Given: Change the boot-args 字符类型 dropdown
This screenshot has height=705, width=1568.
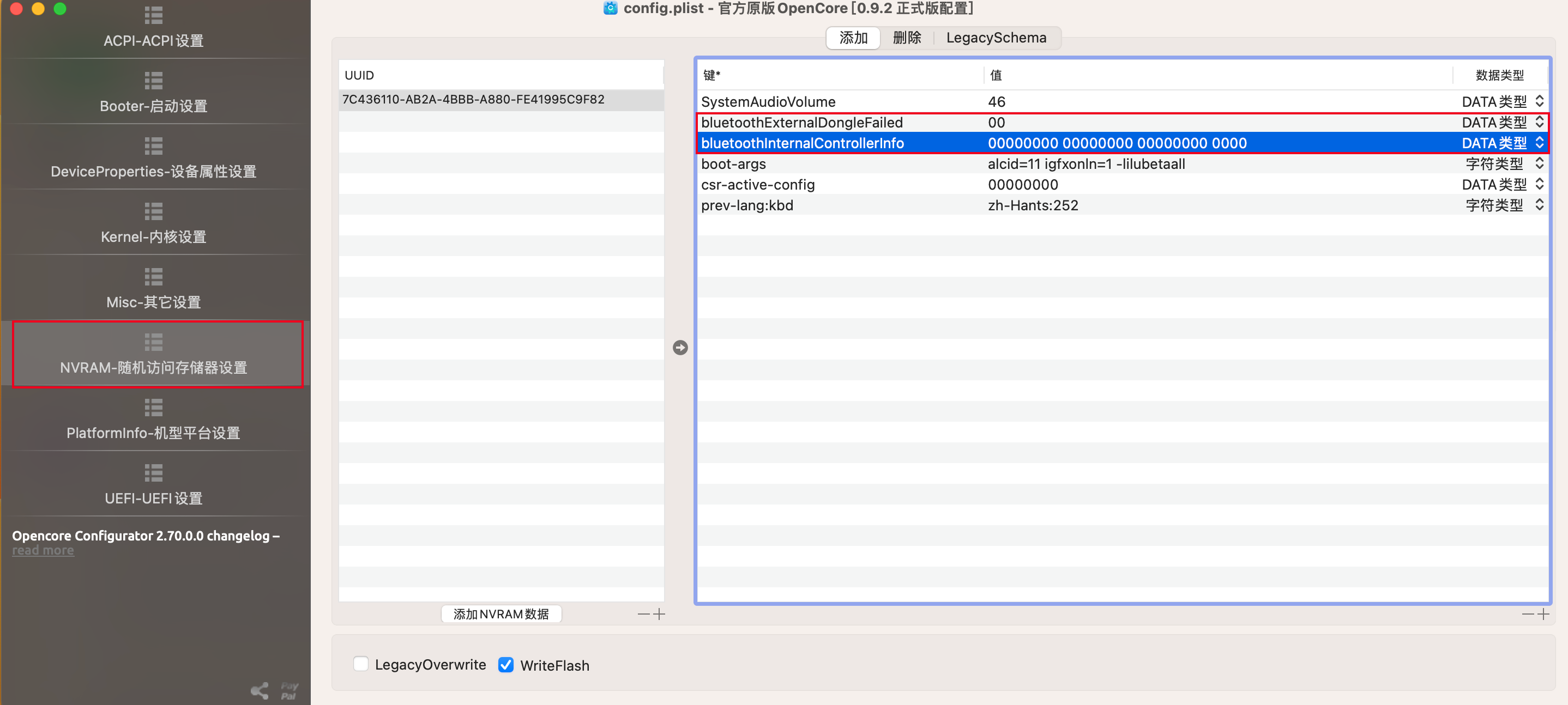Looking at the screenshot, I should coord(1540,163).
